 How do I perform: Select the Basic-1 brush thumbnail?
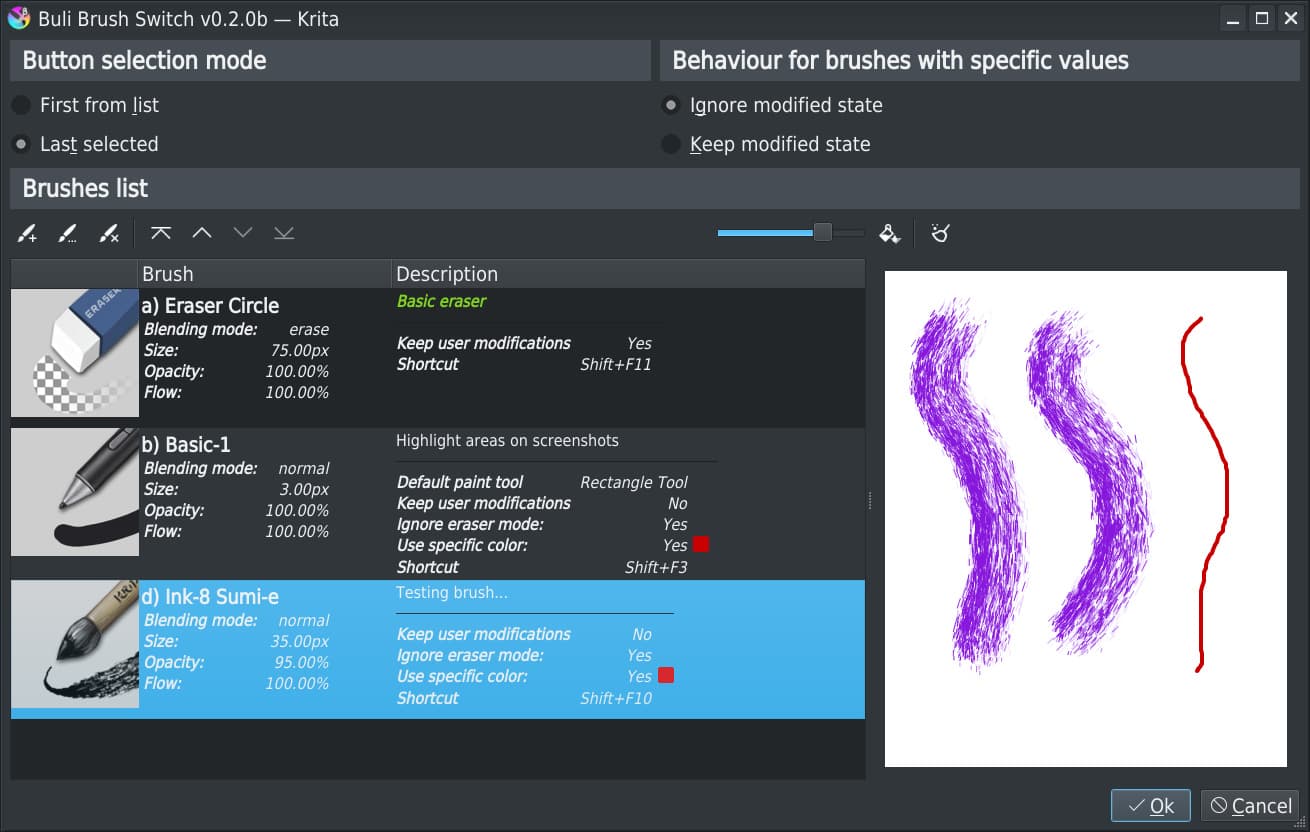(x=75, y=492)
